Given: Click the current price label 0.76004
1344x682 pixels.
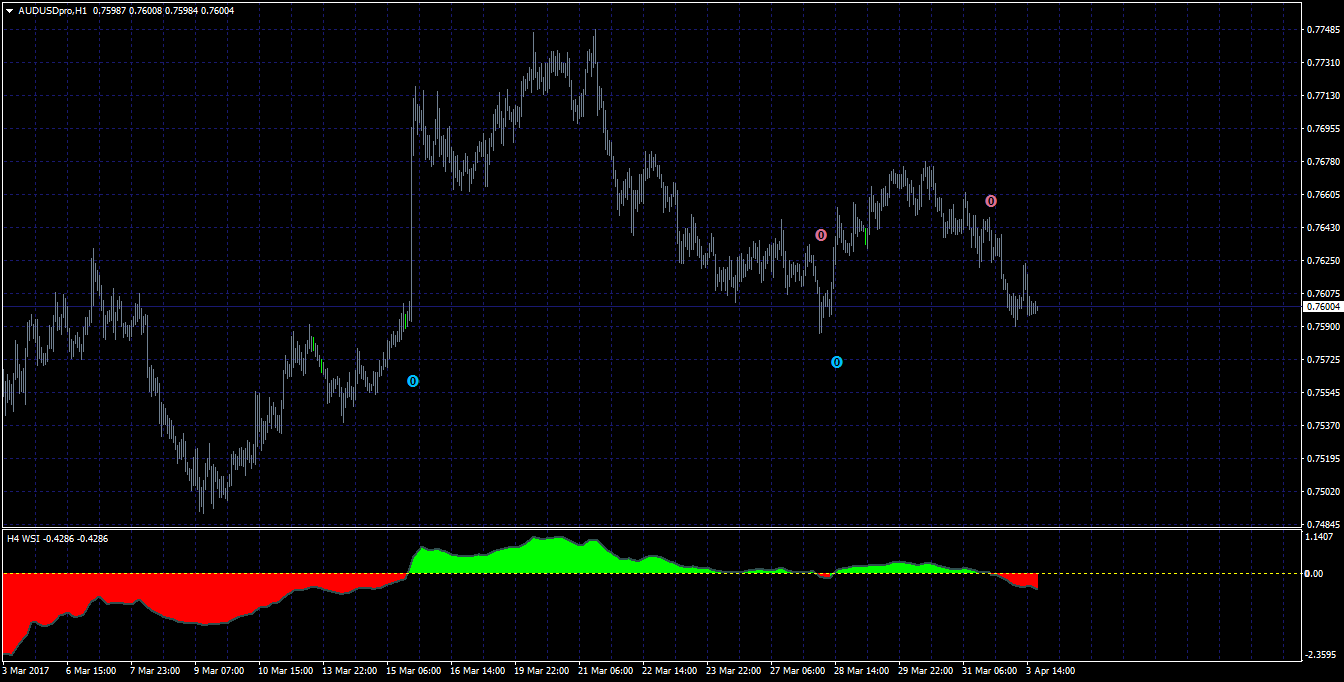Looking at the screenshot, I should [x=1323, y=307].
